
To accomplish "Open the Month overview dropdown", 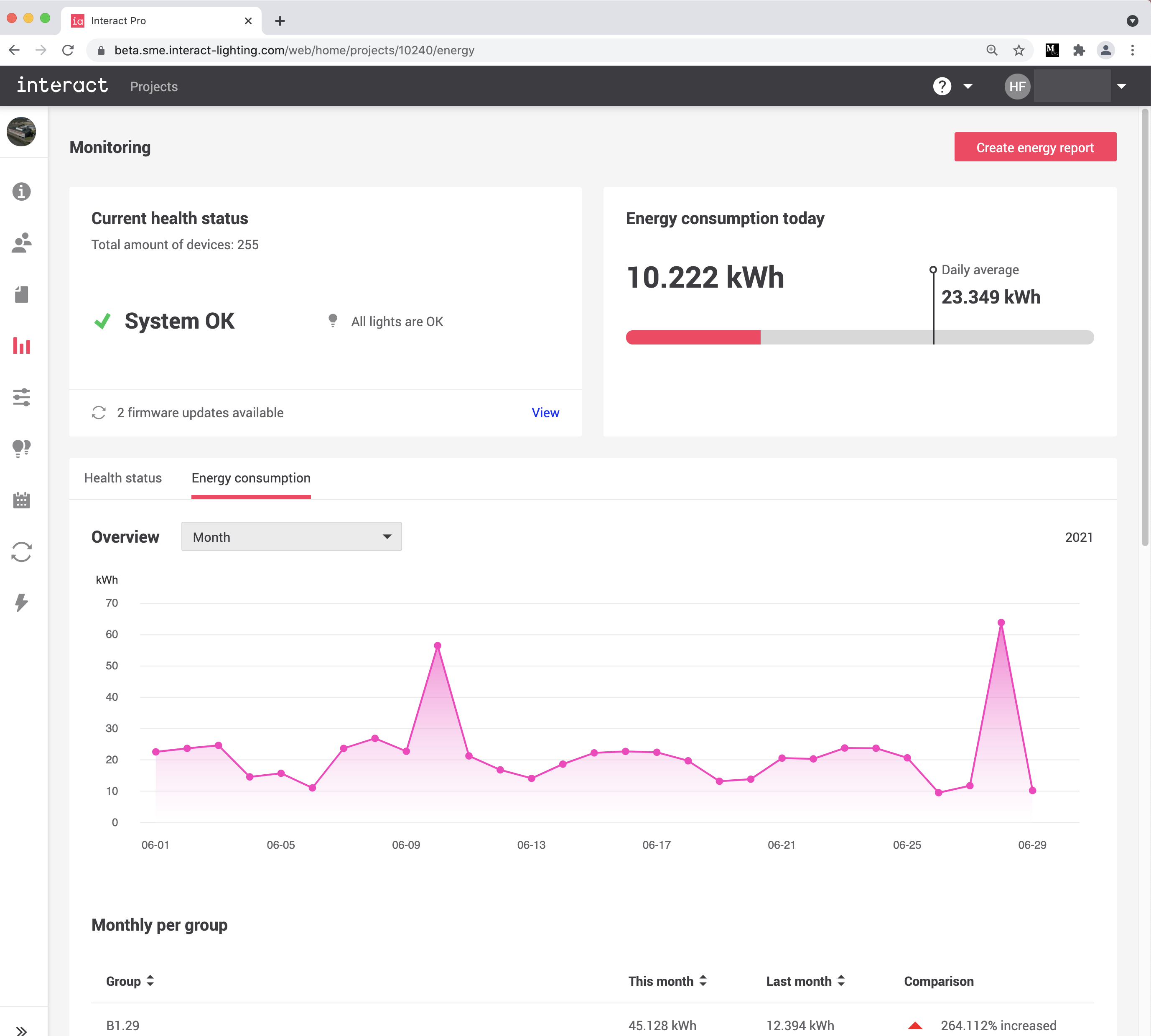I will click(x=291, y=537).
